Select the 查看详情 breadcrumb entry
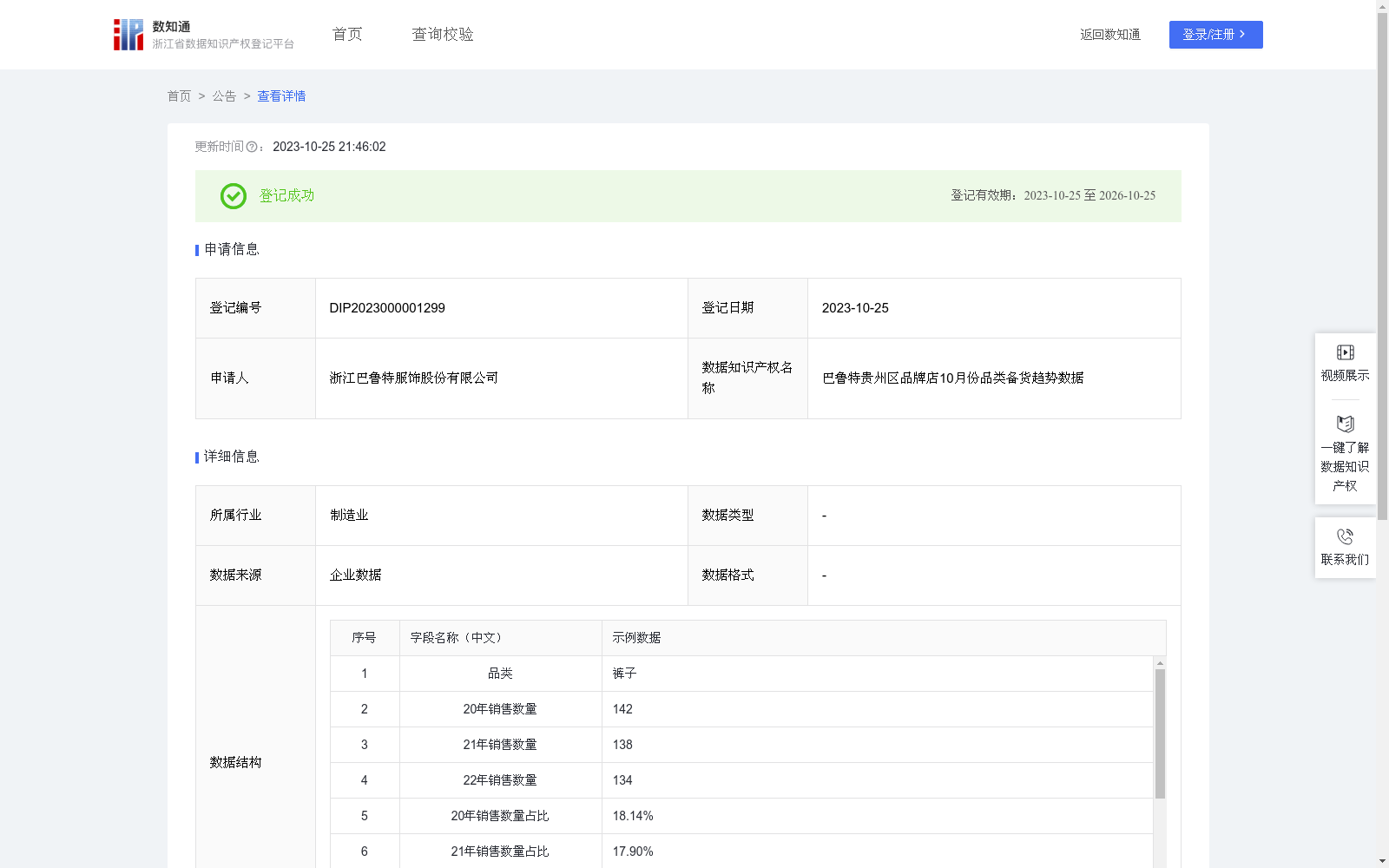This screenshot has height=868, width=1389. point(280,96)
